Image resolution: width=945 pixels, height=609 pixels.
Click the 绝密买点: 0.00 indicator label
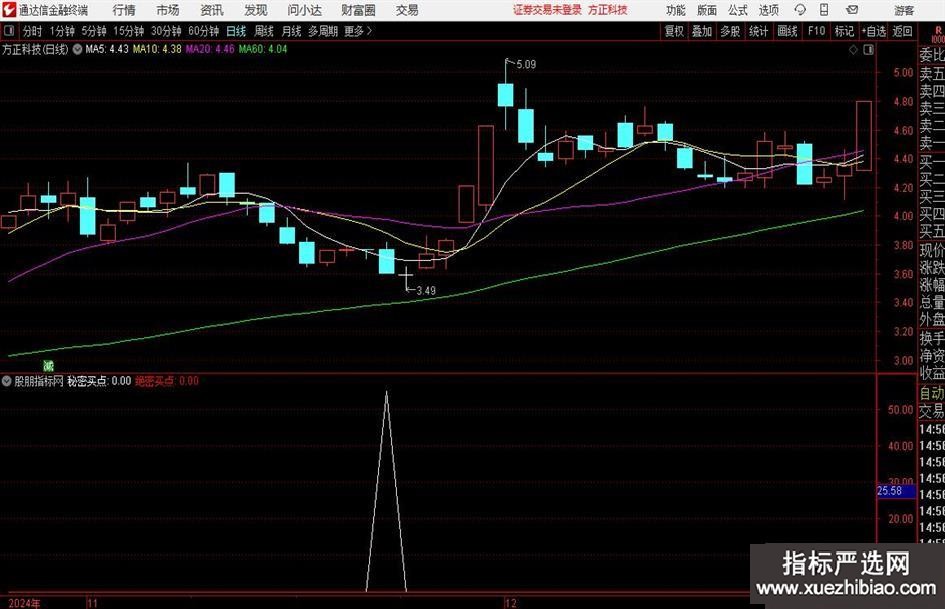click(x=167, y=381)
